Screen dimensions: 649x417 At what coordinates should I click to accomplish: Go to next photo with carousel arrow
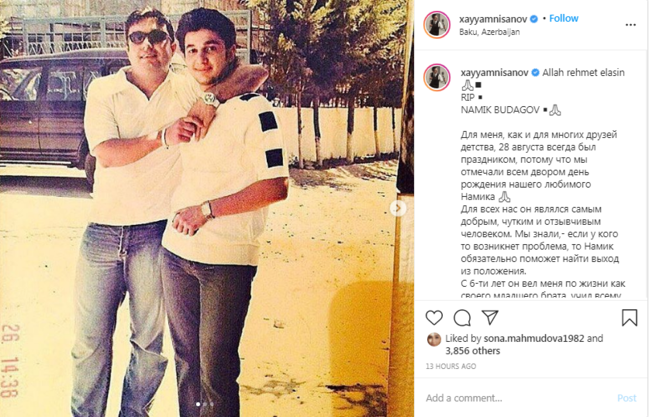coord(398,208)
